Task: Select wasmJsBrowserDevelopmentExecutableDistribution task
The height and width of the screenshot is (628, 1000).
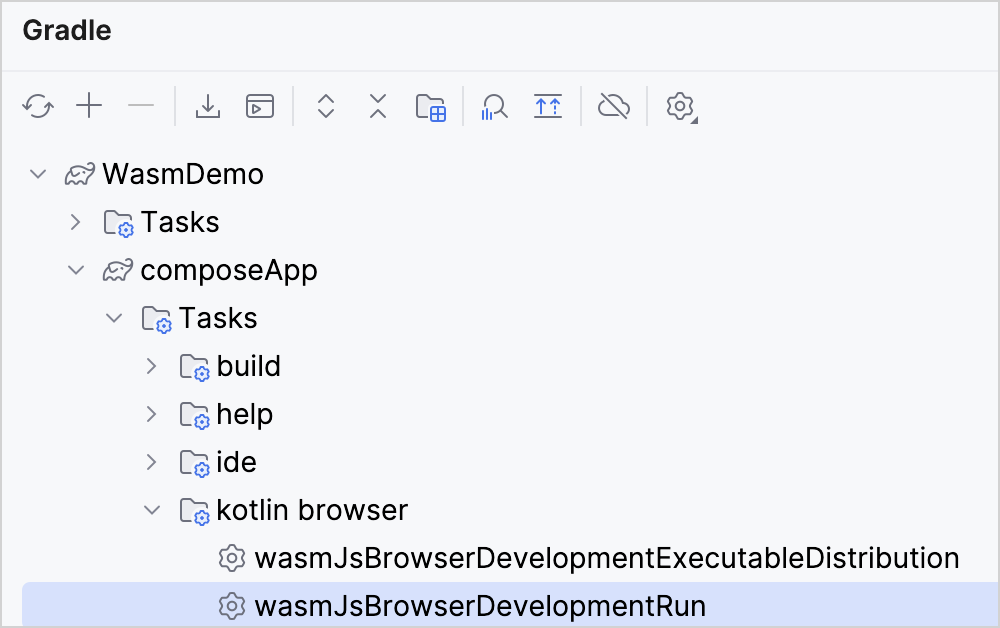Action: pyautogui.click(x=607, y=558)
